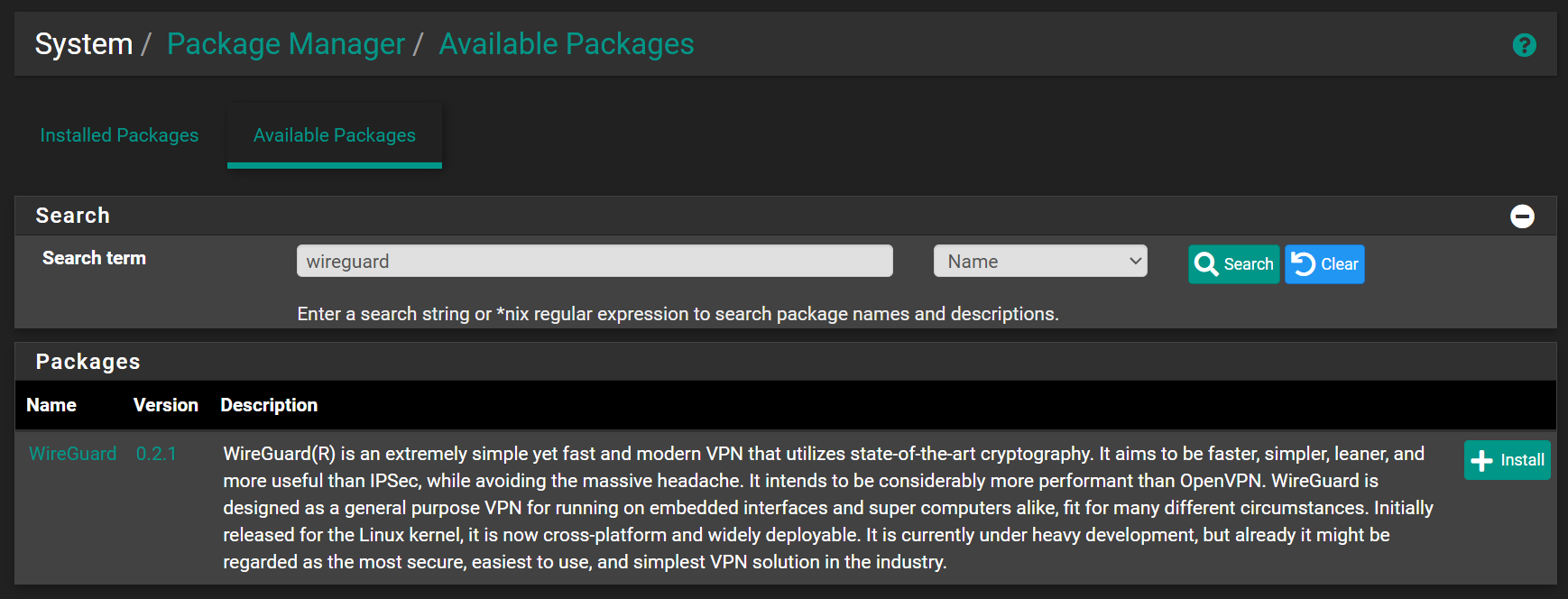The width and height of the screenshot is (1568, 599).
Task: Navigate to System in the breadcrumb
Action: point(83,42)
